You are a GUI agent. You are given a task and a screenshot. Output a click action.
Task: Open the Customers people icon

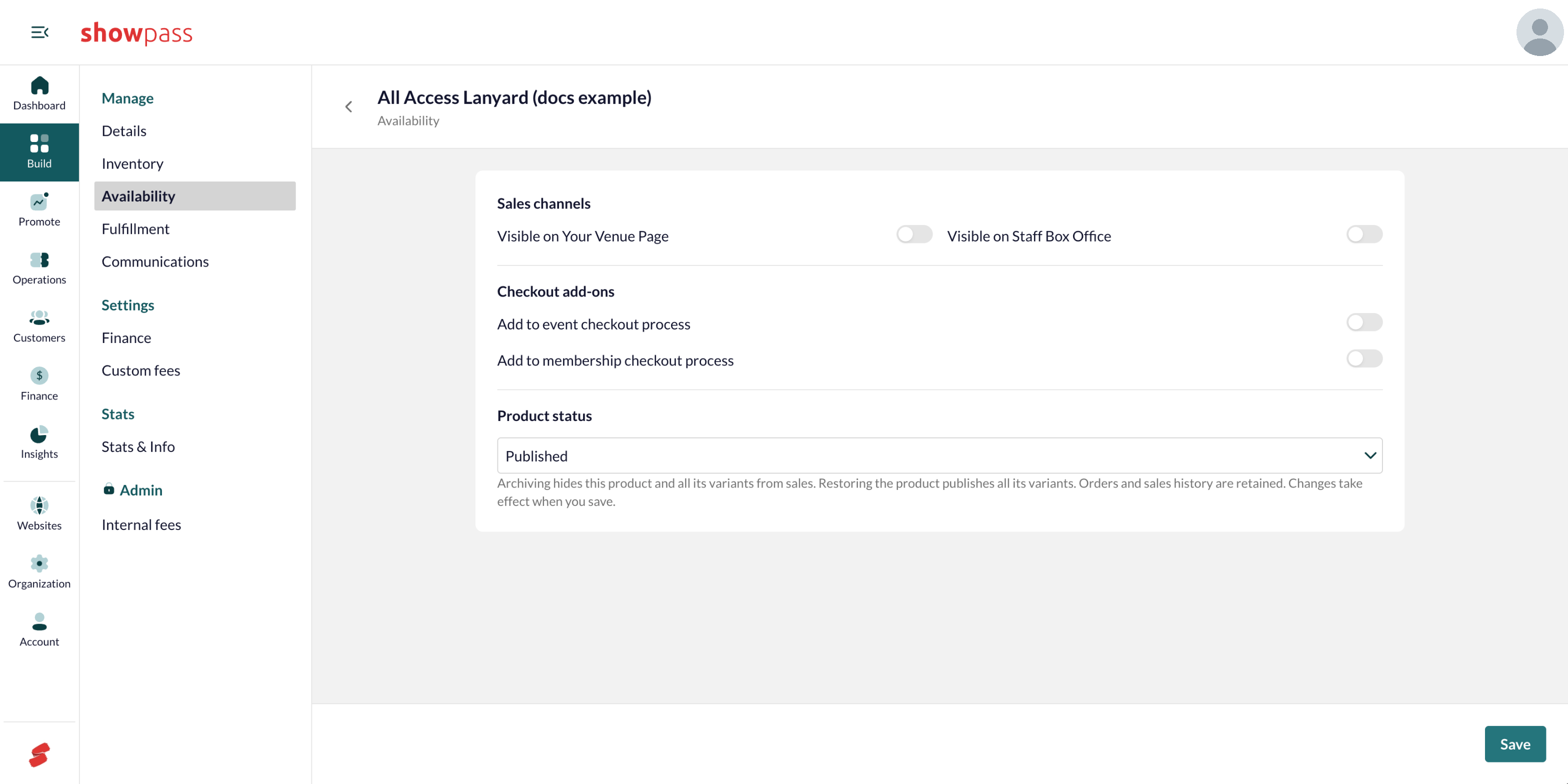[x=39, y=317]
